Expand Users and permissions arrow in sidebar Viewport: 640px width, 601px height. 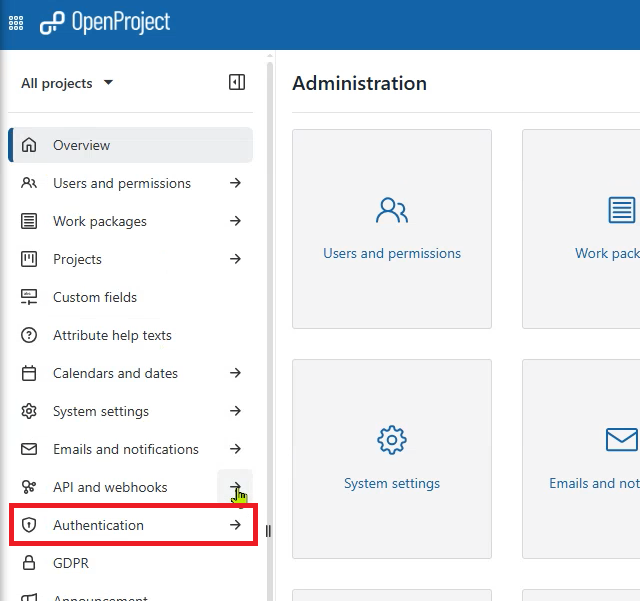(235, 183)
